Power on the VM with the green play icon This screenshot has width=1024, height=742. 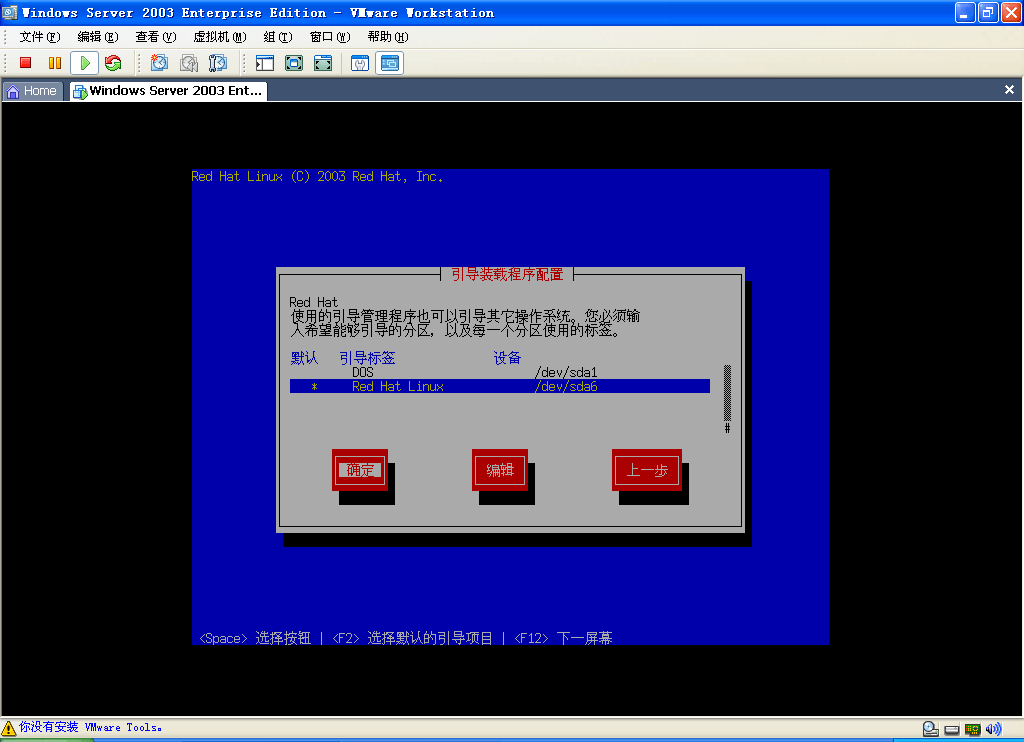coord(84,63)
